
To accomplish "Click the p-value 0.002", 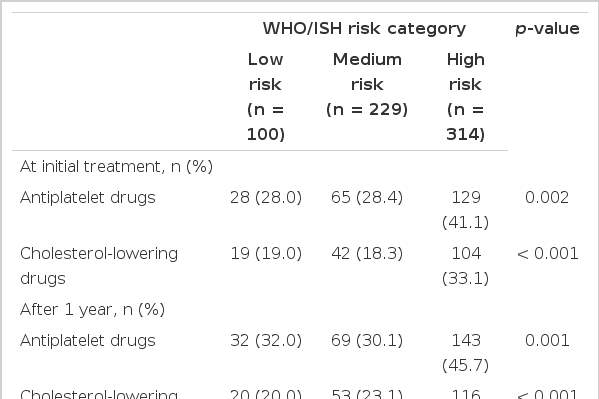I will point(547,198).
